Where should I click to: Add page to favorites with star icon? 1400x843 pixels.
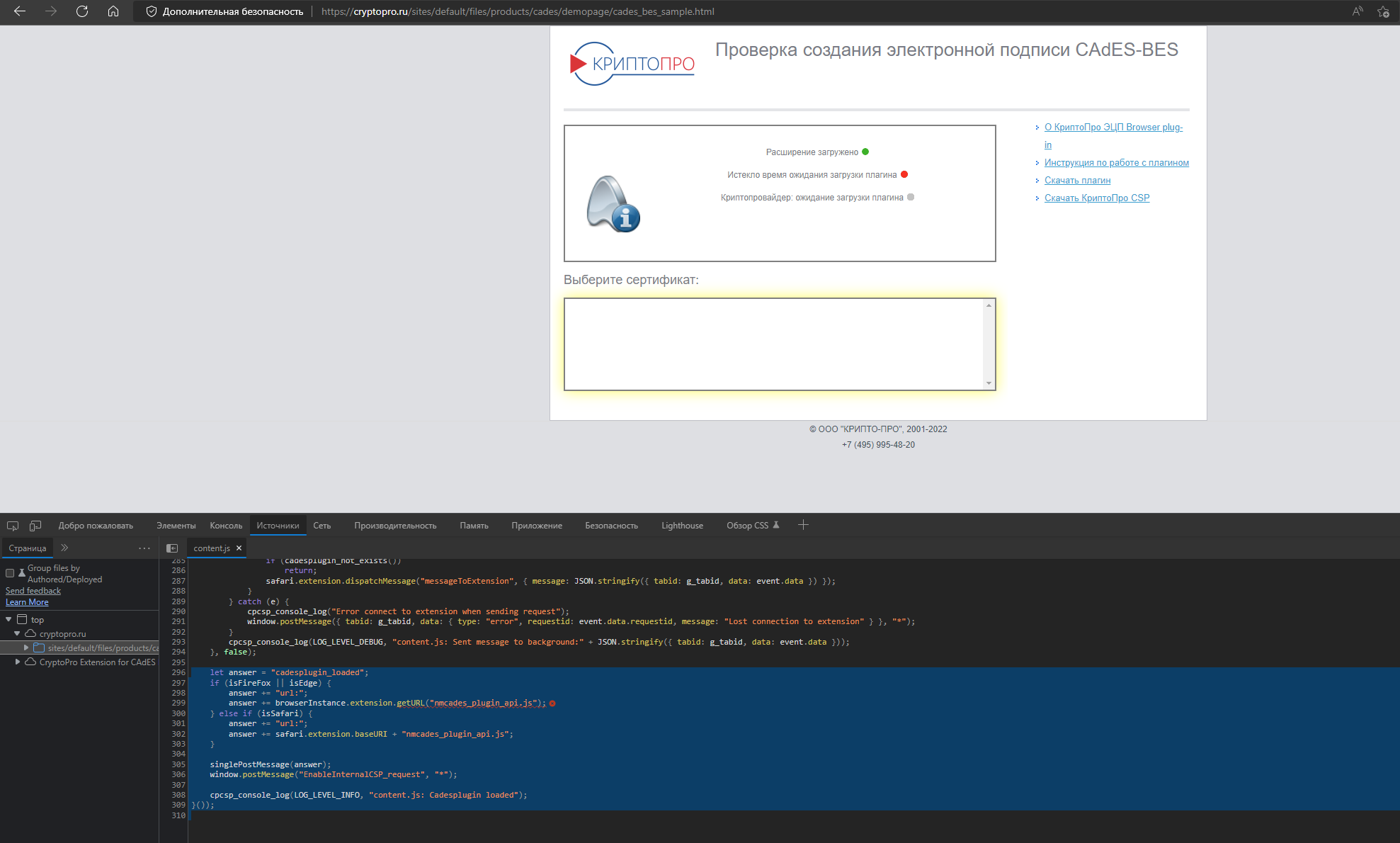(1383, 11)
